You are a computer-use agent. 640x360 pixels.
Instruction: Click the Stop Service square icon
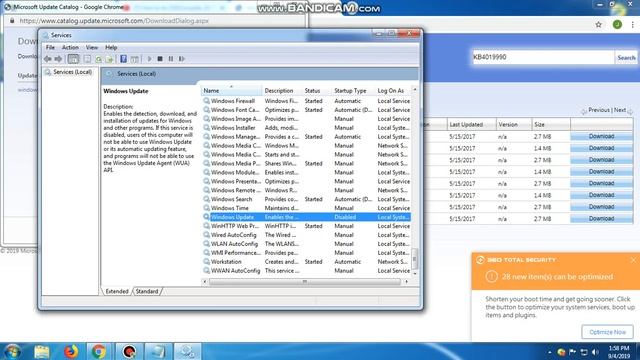[160, 59]
